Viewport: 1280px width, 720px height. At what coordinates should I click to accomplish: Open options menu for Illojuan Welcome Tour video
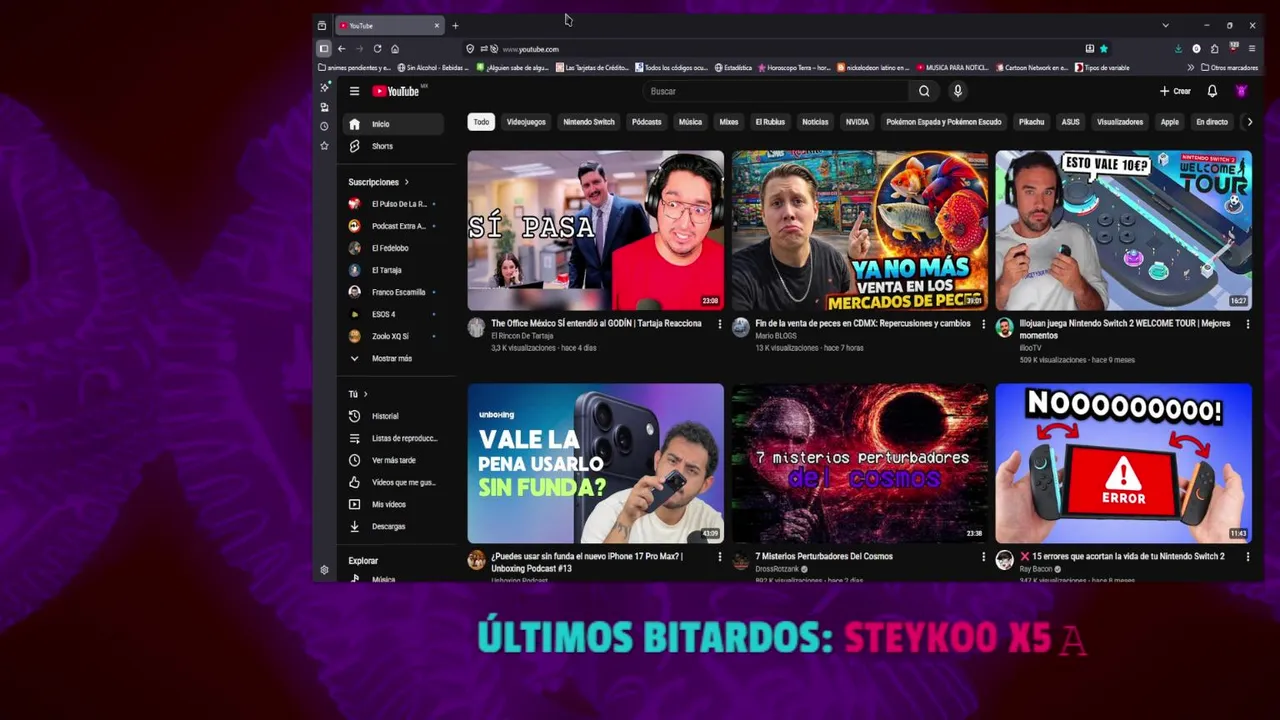tap(1247, 324)
